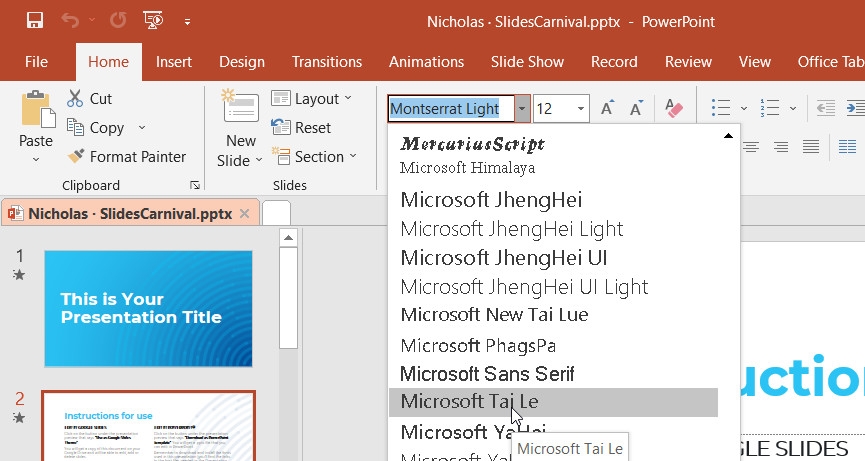This screenshot has height=461, width=865.
Task: Switch to the Design tab
Action: pos(242,62)
